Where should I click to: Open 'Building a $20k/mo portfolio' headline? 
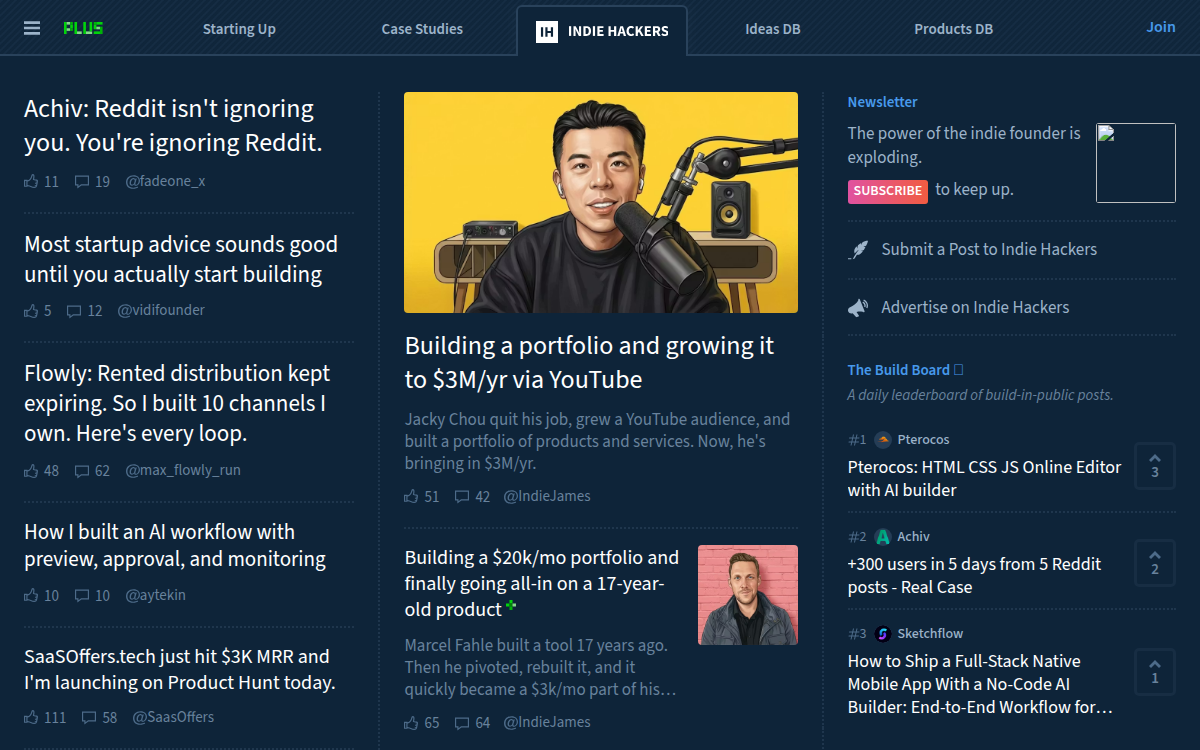542,583
